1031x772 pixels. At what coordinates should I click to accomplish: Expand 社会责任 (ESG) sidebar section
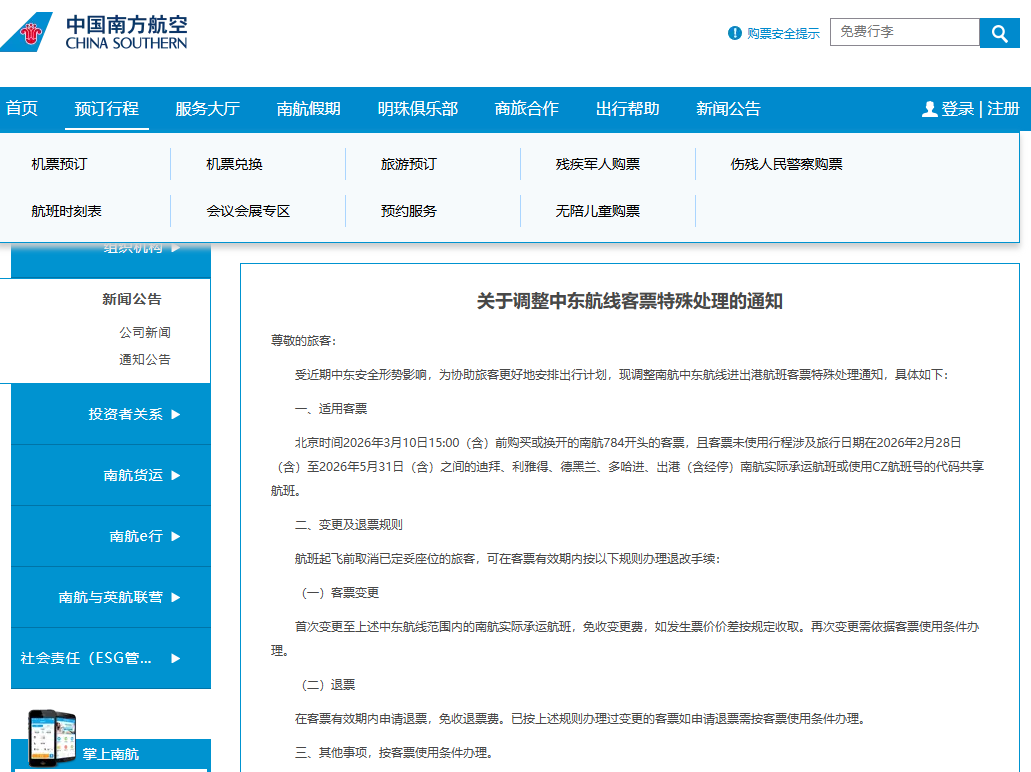pyautogui.click(x=176, y=658)
